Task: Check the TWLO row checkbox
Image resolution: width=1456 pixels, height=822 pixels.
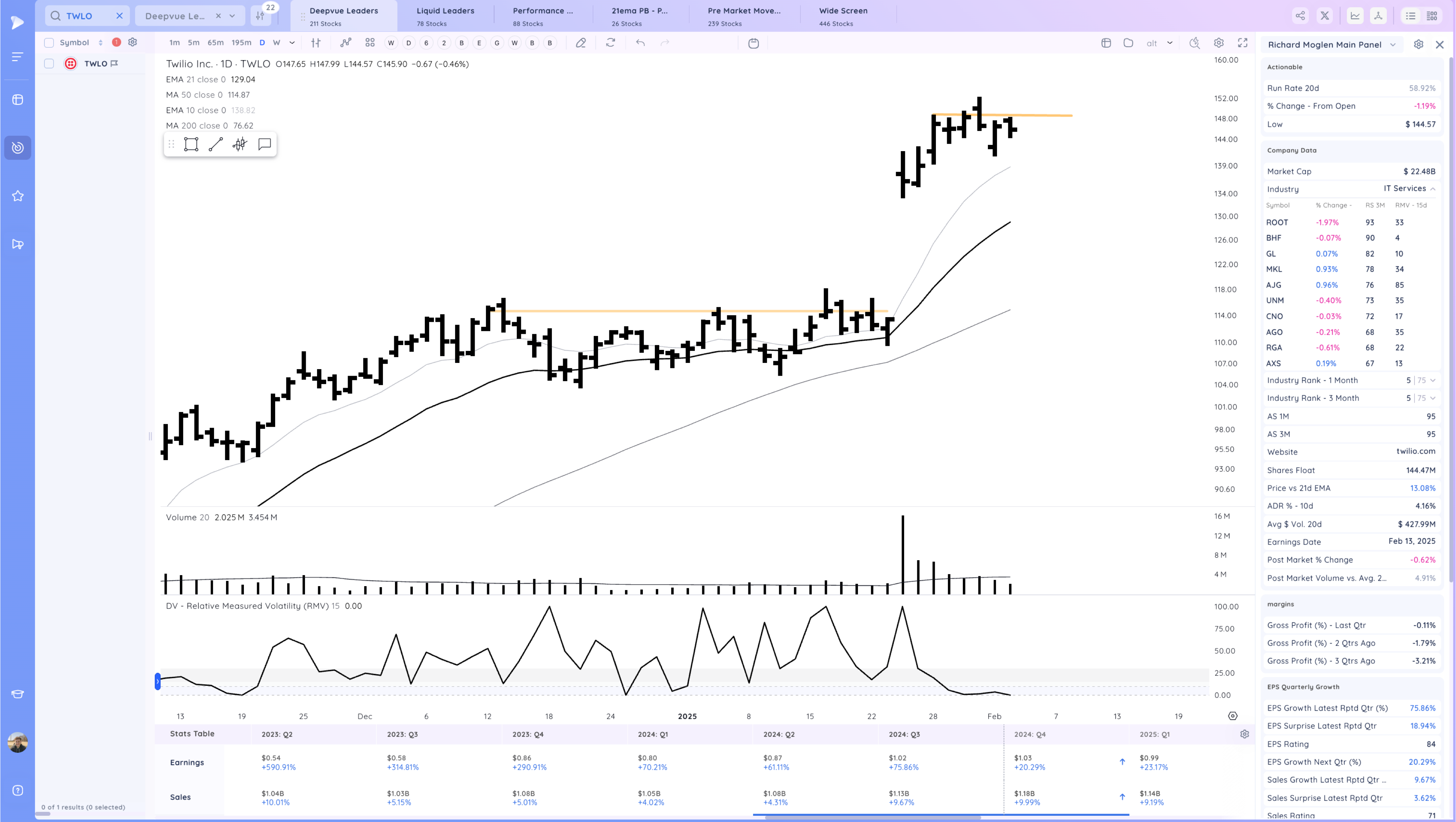Action: point(49,64)
